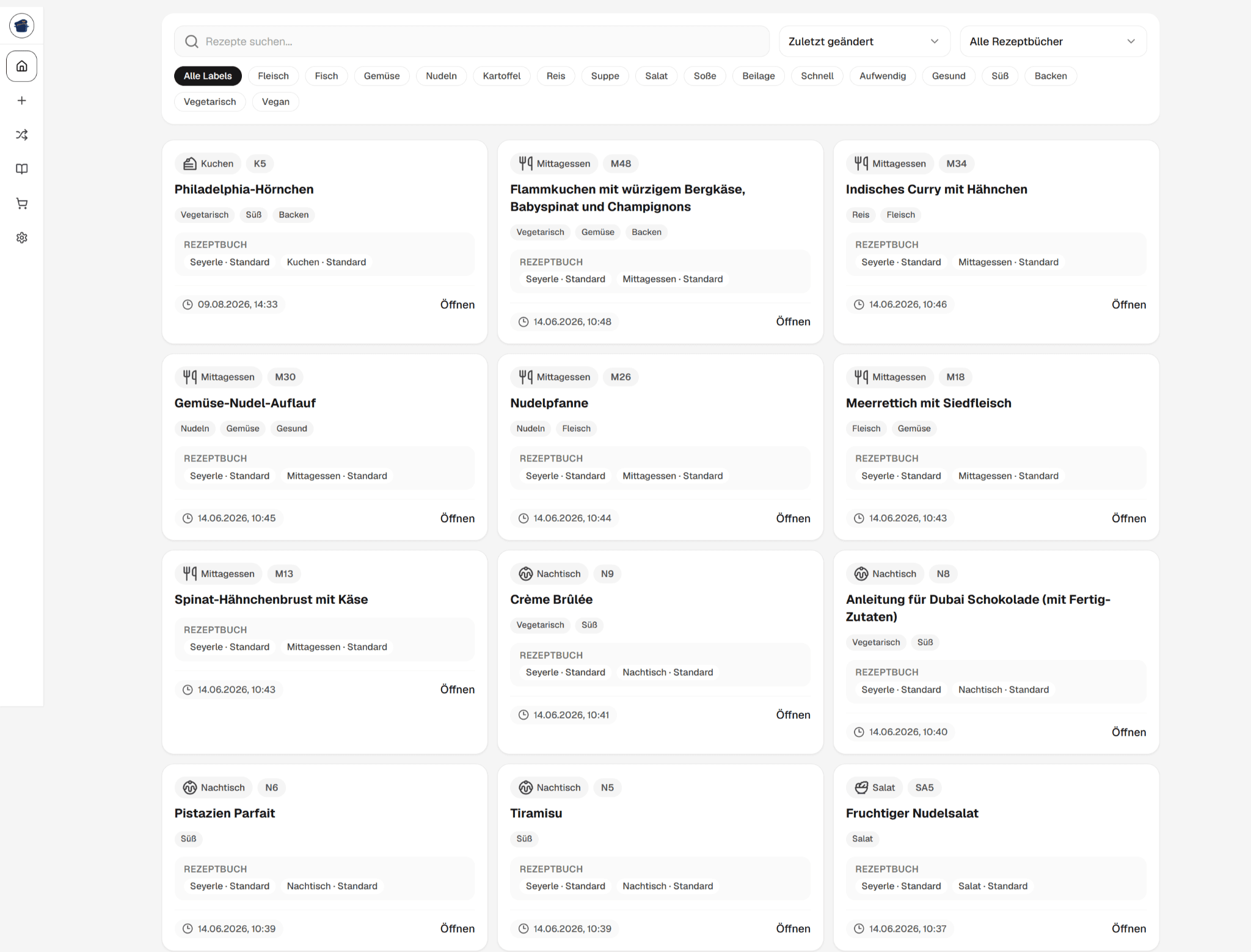Toggle the Süß label filter in filter bar
This screenshot has width=1251, height=952.
(x=999, y=76)
